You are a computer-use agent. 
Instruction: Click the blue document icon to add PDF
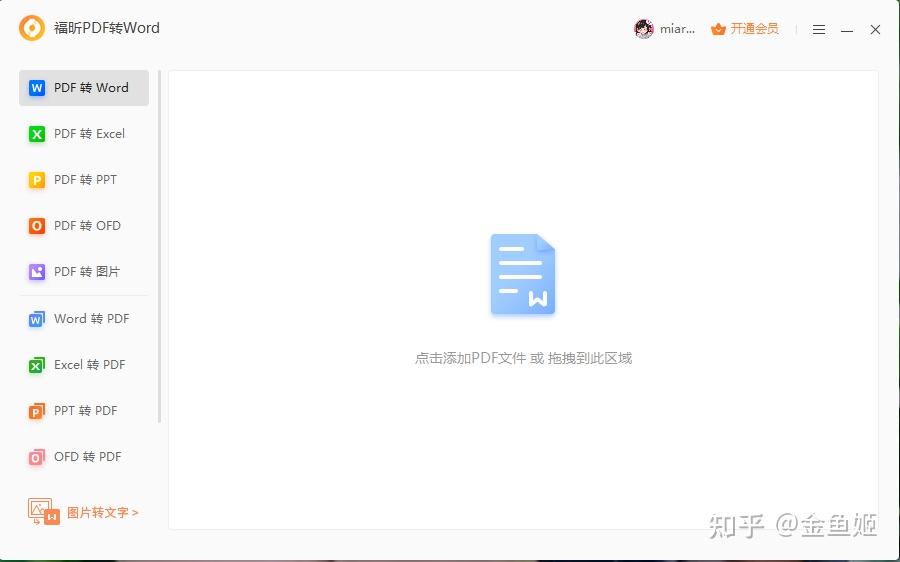pos(523,274)
